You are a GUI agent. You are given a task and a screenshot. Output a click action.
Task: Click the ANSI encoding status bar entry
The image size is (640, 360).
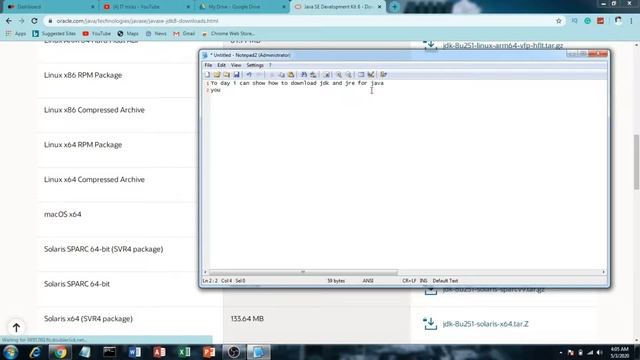pos(368,281)
